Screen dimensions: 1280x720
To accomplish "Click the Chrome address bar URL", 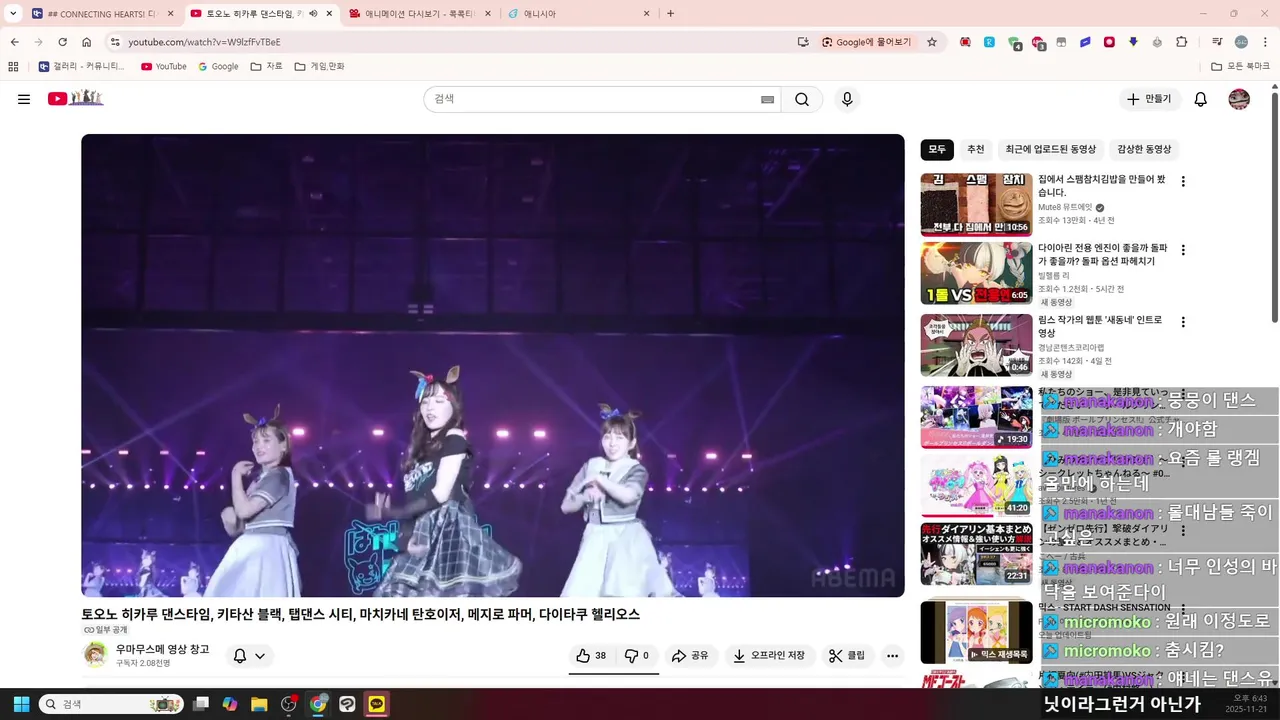I will 204,42.
